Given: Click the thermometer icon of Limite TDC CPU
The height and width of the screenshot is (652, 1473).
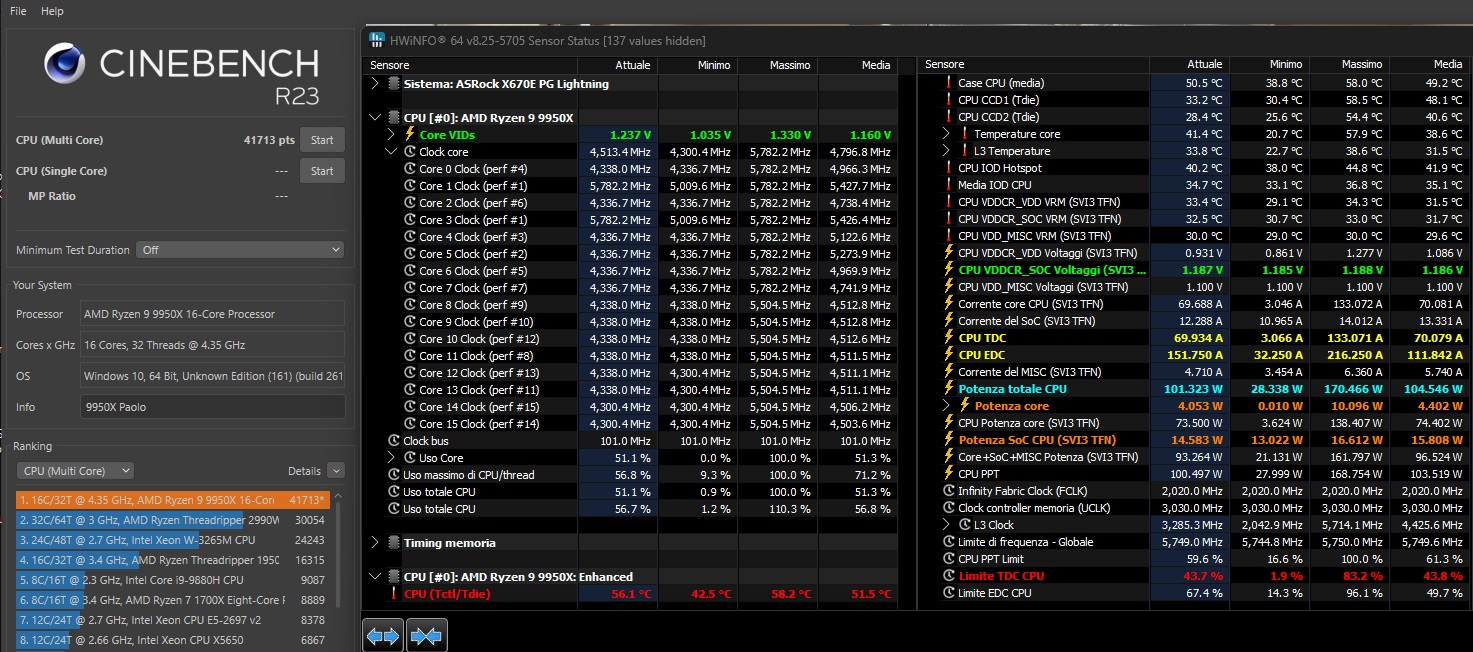Looking at the screenshot, I should coord(949,576).
